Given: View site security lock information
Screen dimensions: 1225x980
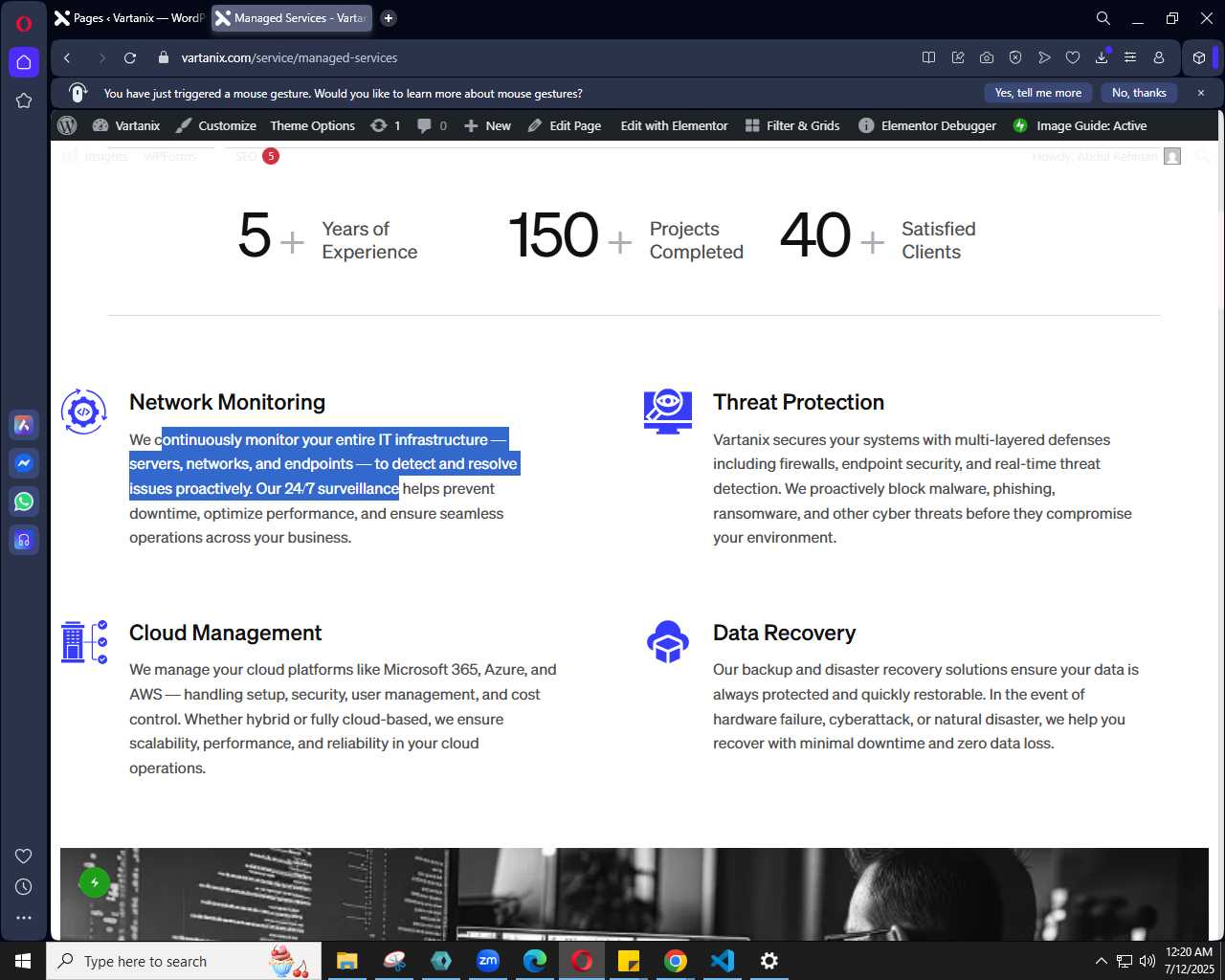Looking at the screenshot, I should [163, 57].
